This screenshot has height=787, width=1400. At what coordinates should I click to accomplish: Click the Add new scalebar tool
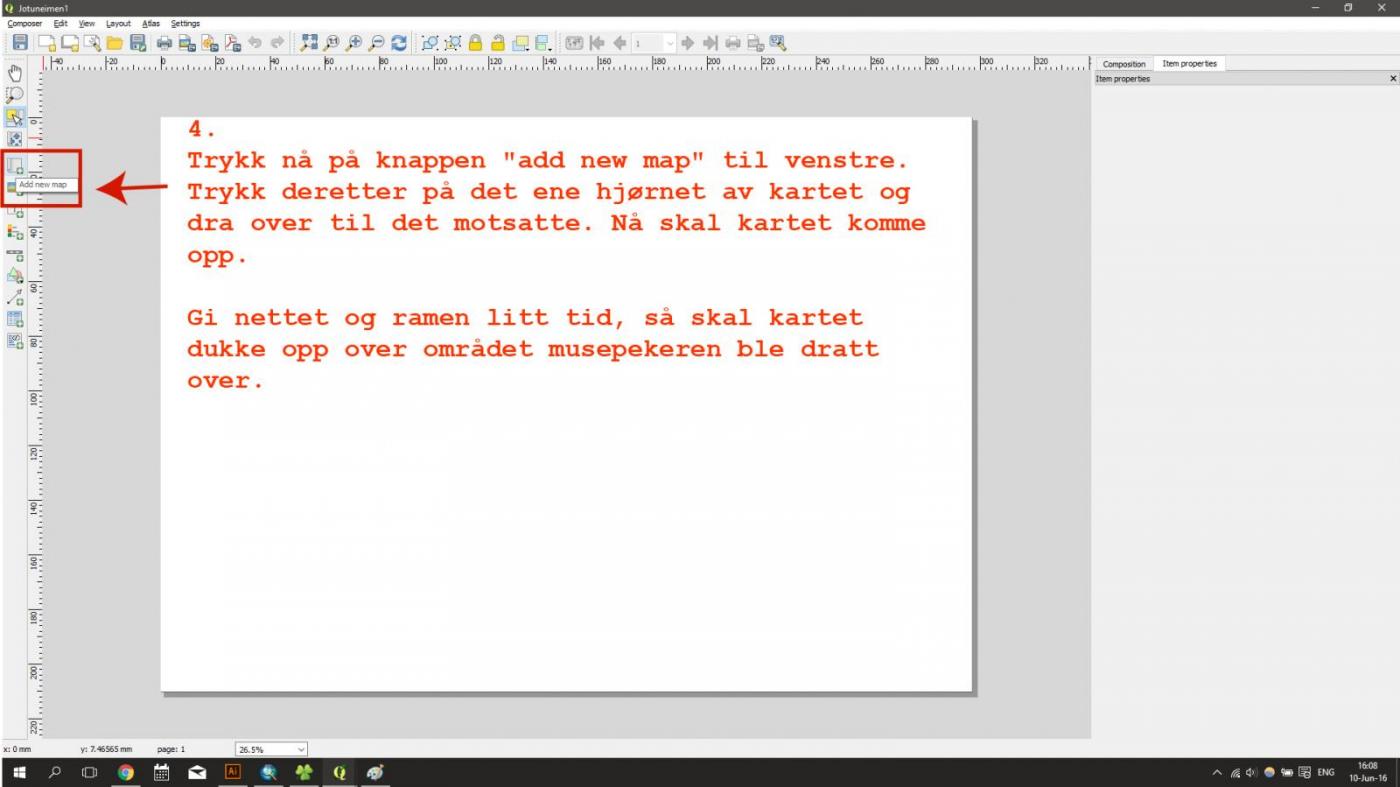(x=15, y=254)
